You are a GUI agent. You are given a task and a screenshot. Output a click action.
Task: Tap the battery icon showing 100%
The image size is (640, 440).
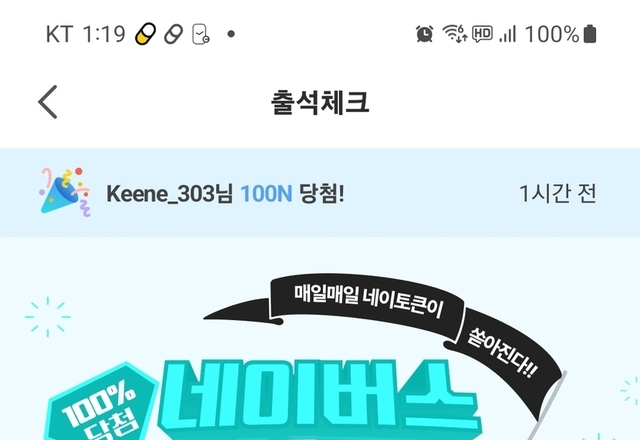(x=590, y=34)
